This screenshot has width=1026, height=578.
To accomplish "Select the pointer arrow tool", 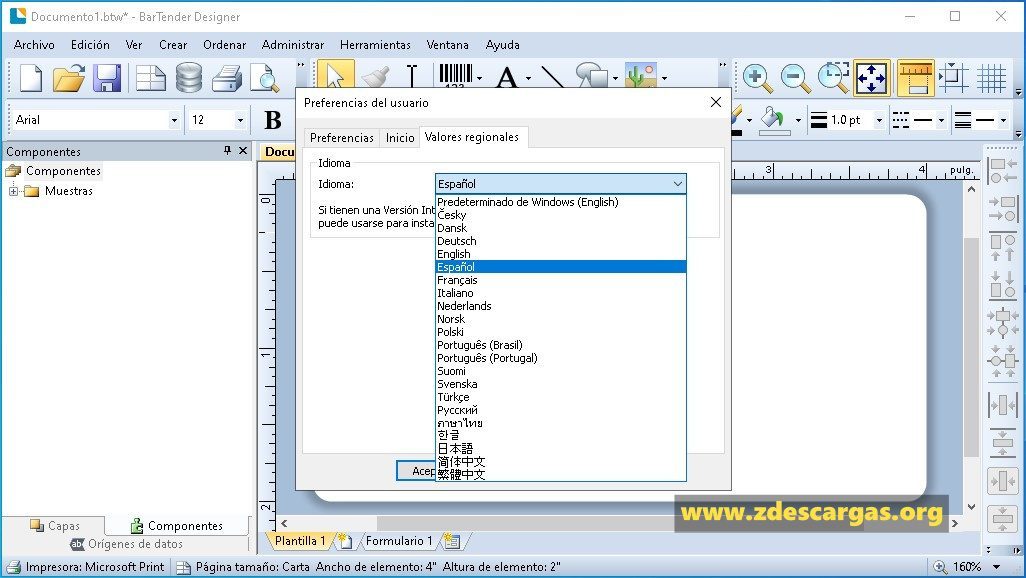I will [x=336, y=76].
